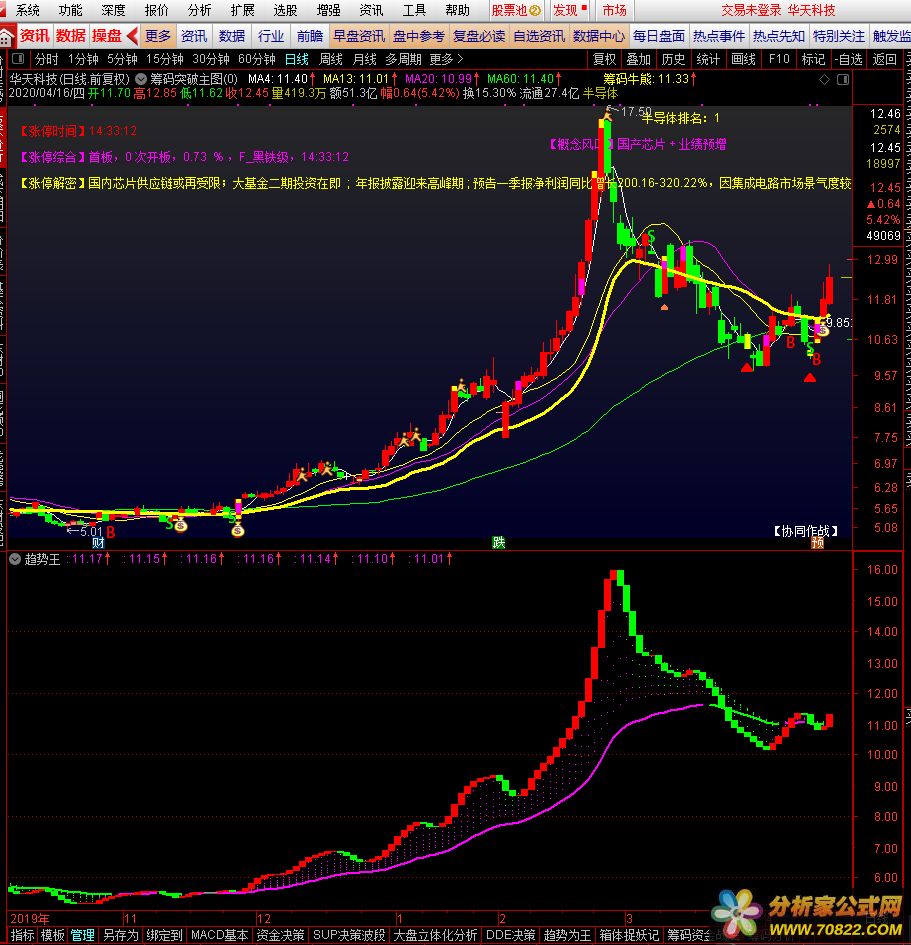
Task: Click the money bag icon below the S marker
Action: tap(180, 526)
